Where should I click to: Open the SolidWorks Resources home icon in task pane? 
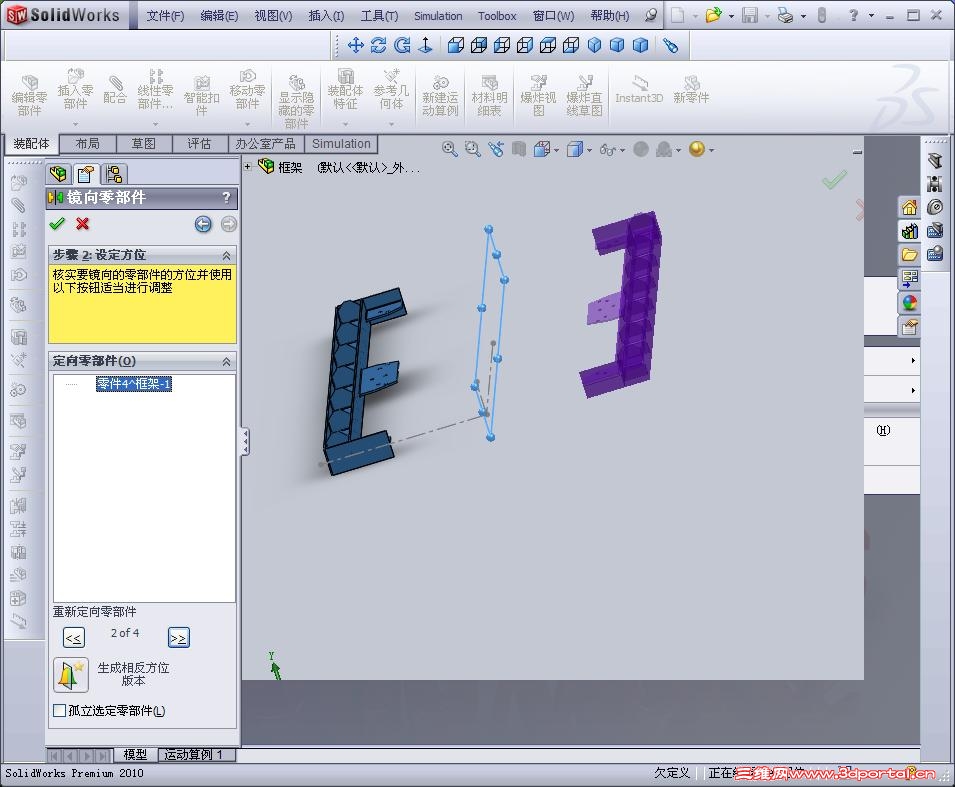point(909,207)
